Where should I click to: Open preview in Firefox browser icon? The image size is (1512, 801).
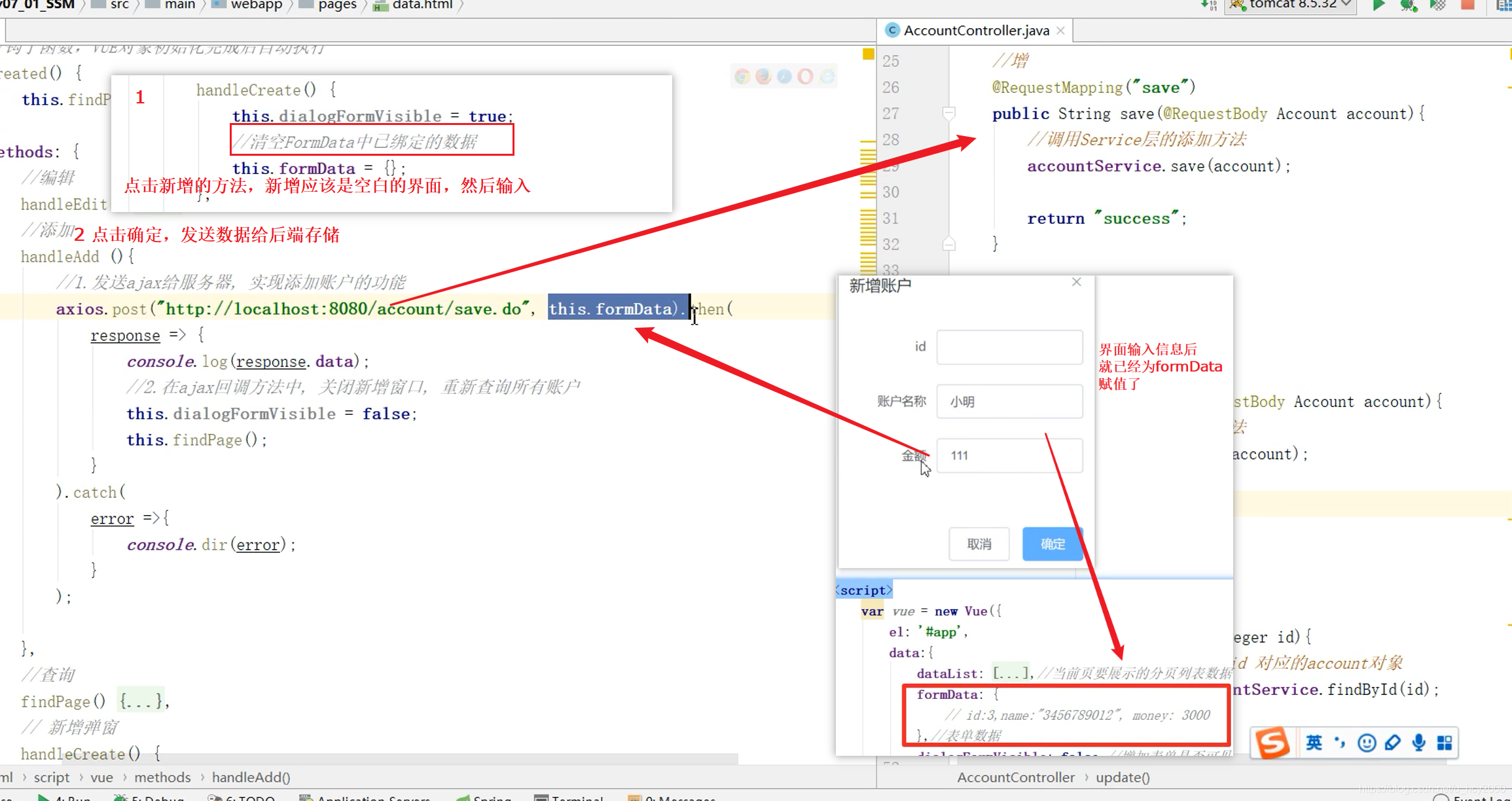[763, 77]
